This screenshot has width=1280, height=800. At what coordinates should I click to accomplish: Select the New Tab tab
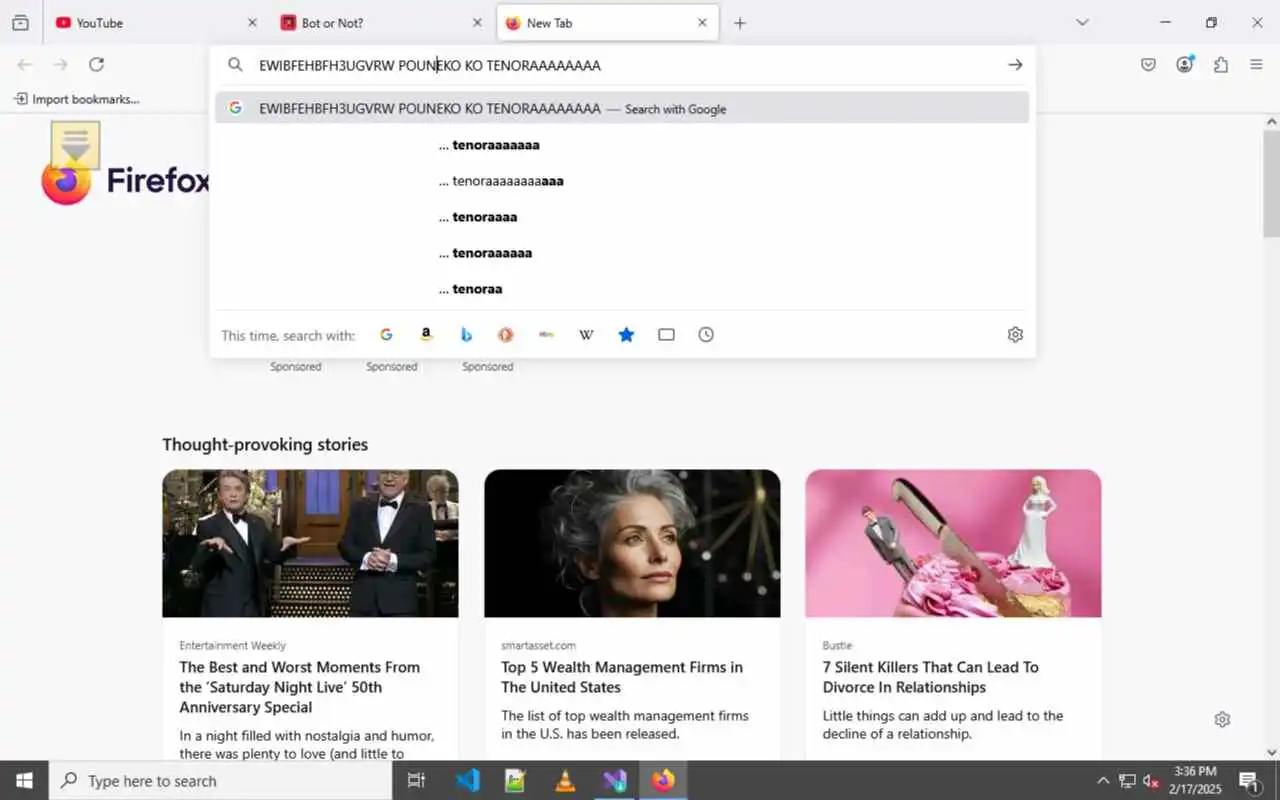tap(608, 23)
